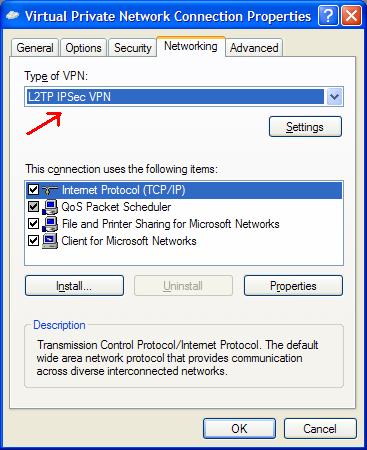Disable Client for Microsoft Networks checkbox
This screenshot has width=367, height=450.
click(33, 240)
